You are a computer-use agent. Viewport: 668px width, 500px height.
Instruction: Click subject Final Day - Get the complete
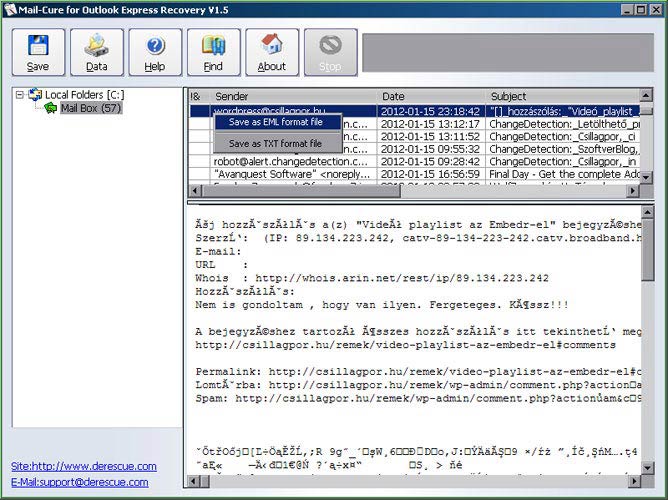(564, 174)
